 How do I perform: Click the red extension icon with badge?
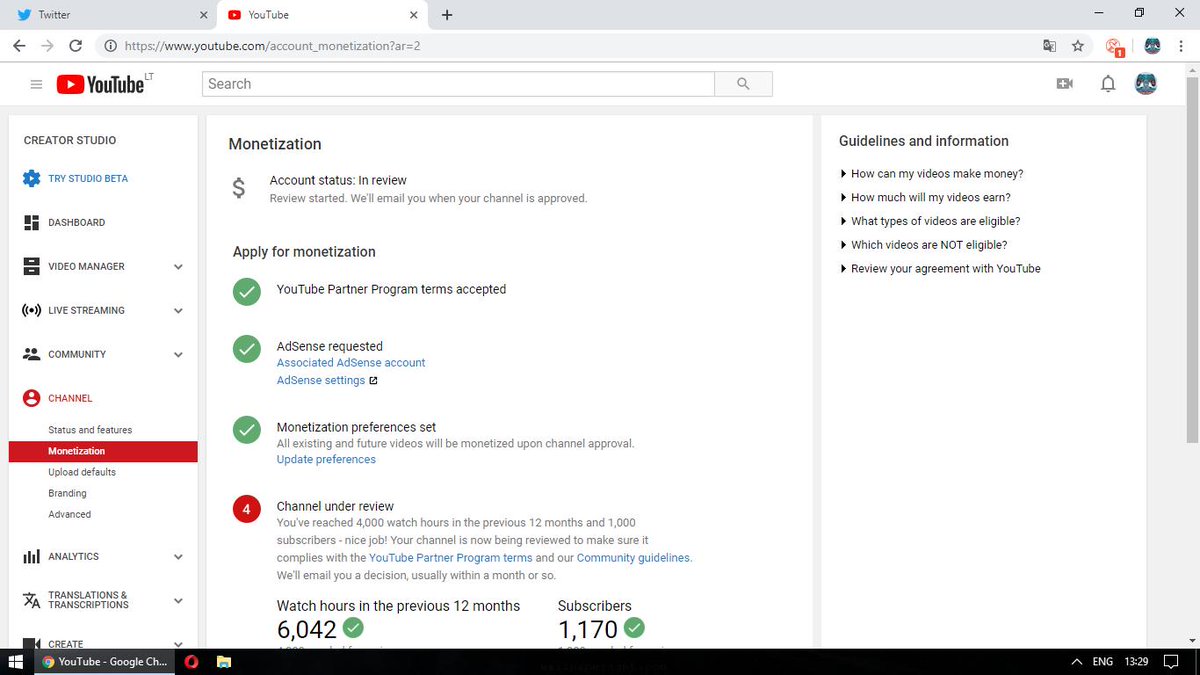click(x=1115, y=46)
